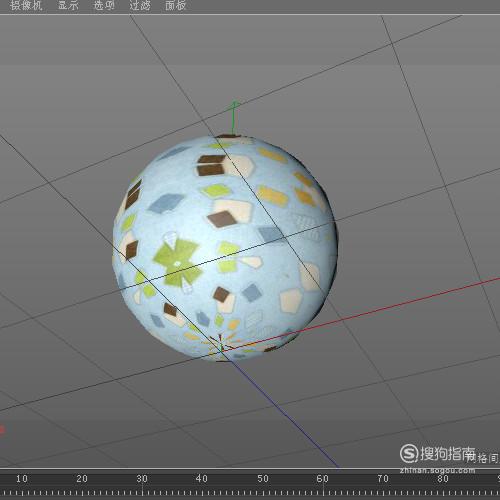Open the 过滤 (Filter) viewport menu
Viewport: 500px width, 500px height.
click(140, 5)
